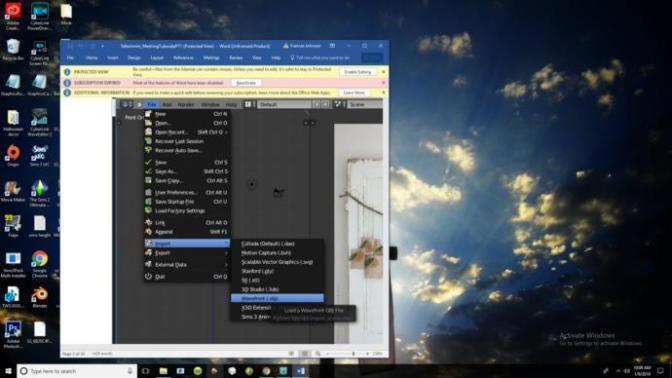
Task: Click the Enable Editing button
Action: point(357,72)
